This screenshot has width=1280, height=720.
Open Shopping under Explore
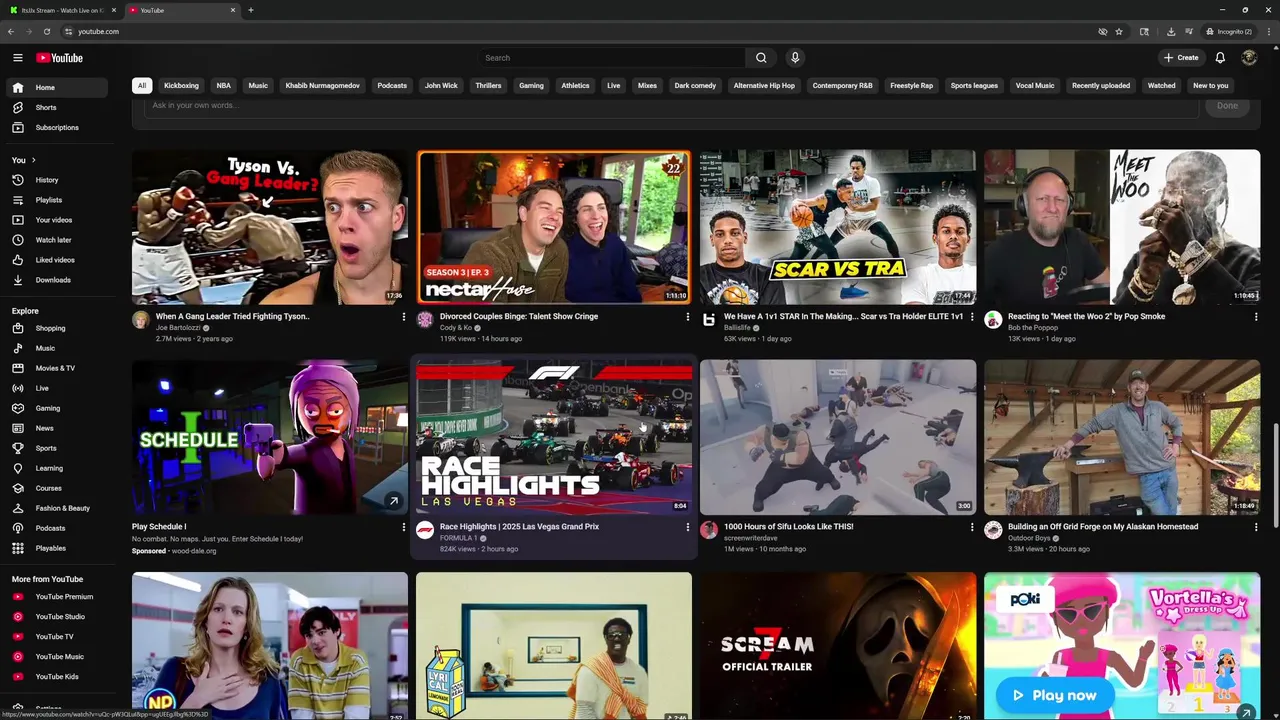(56, 328)
